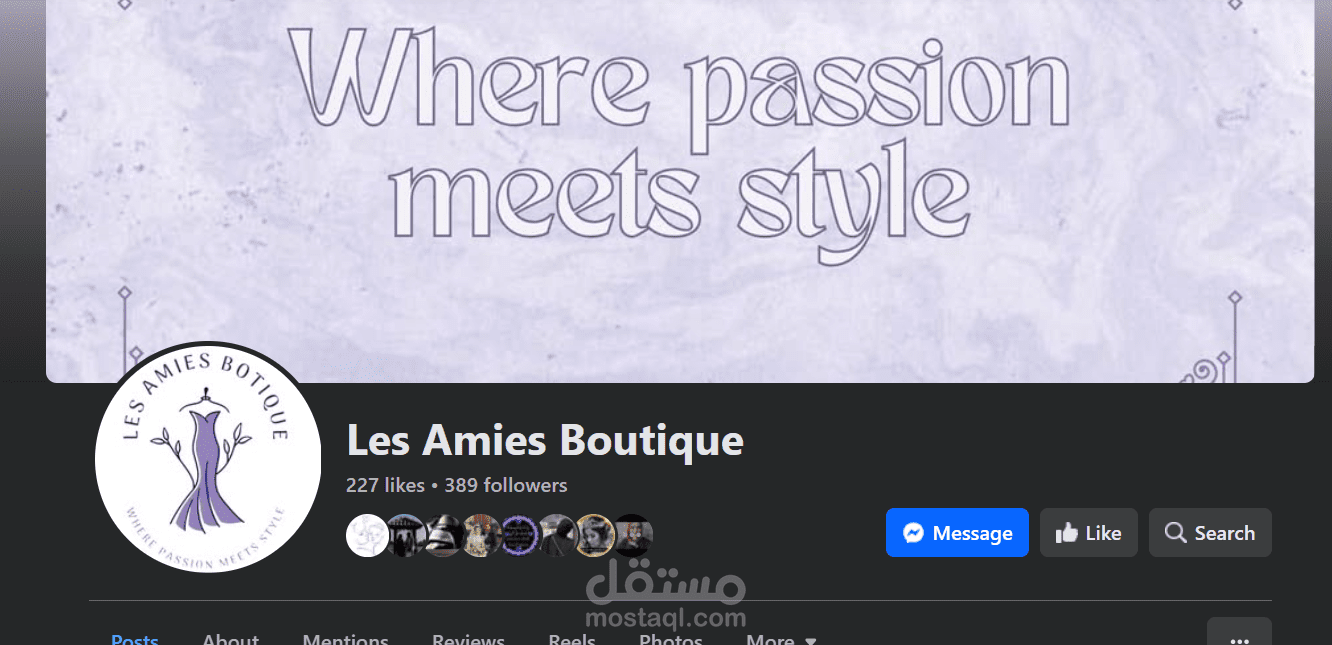The width and height of the screenshot is (1332, 645).
Task: Select the Posts tab
Action: tap(134, 639)
